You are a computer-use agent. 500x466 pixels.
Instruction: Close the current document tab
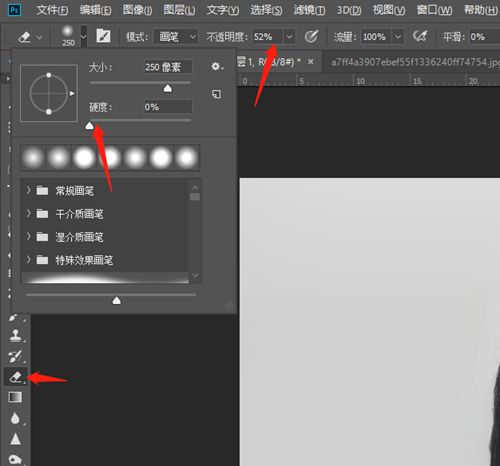[x=311, y=61]
